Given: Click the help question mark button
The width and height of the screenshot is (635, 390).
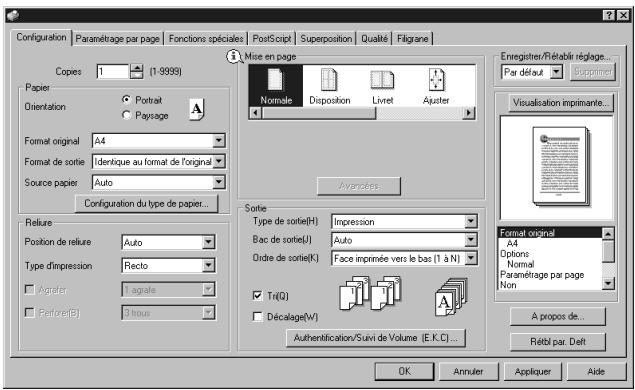Looking at the screenshot, I should coord(609,15).
